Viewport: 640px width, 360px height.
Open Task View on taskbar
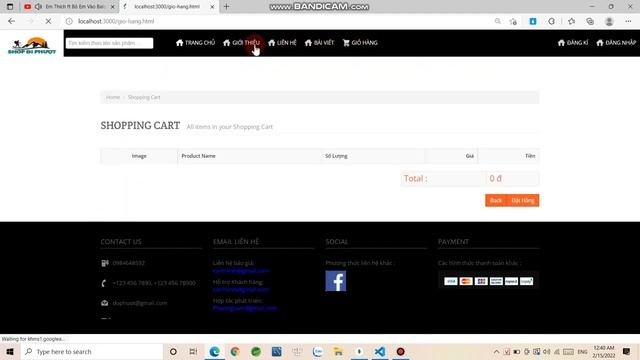(193, 351)
